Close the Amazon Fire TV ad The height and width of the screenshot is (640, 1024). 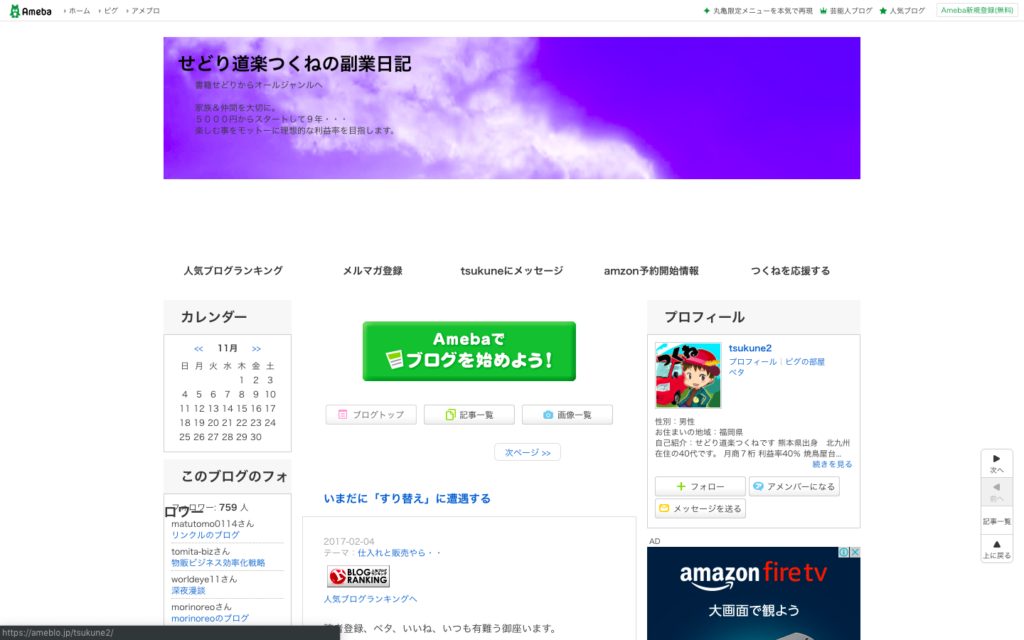tap(854, 552)
